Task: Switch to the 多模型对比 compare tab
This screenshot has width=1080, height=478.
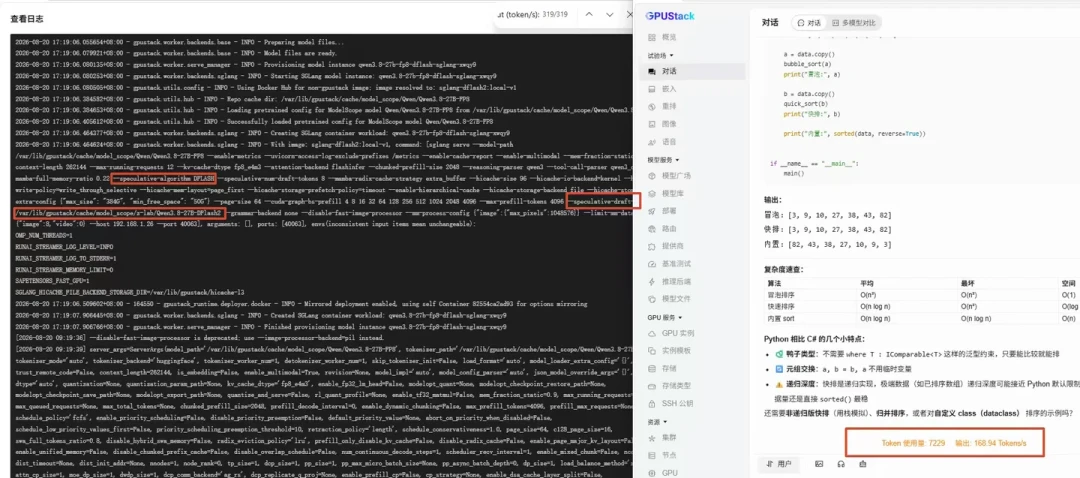Action: point(853,23)
